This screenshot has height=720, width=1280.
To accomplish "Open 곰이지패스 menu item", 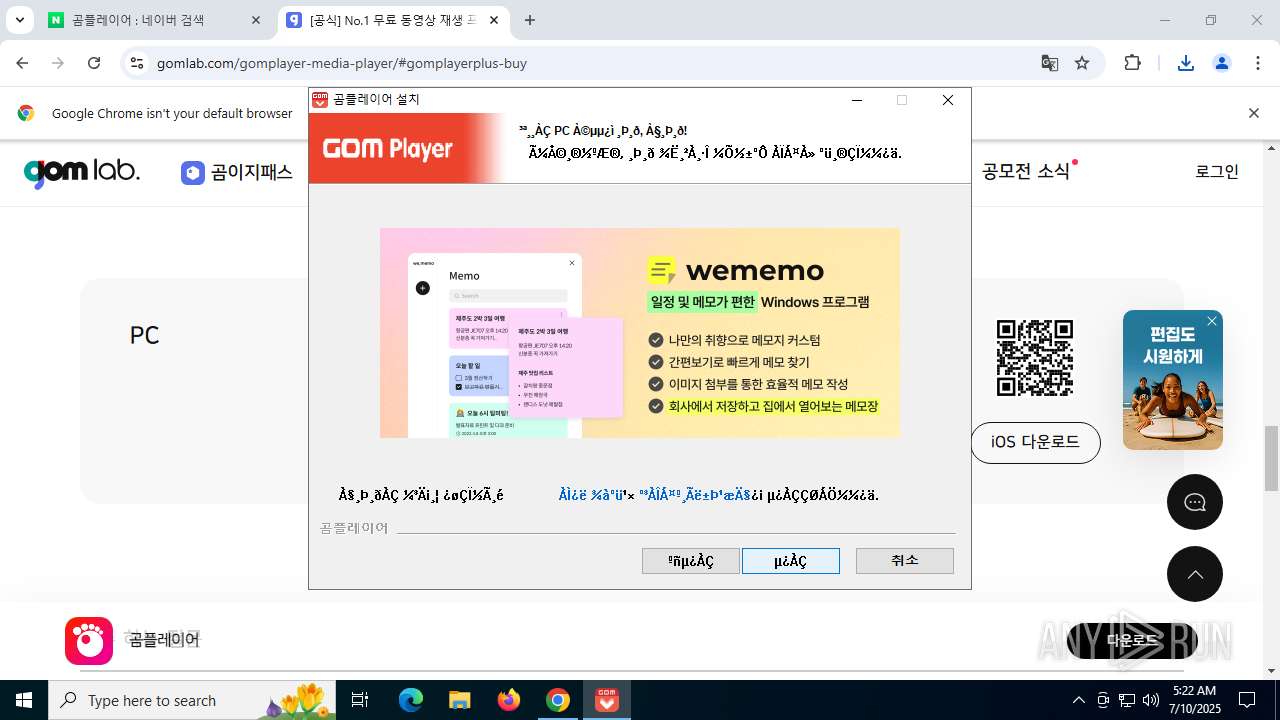I will 237,172.
